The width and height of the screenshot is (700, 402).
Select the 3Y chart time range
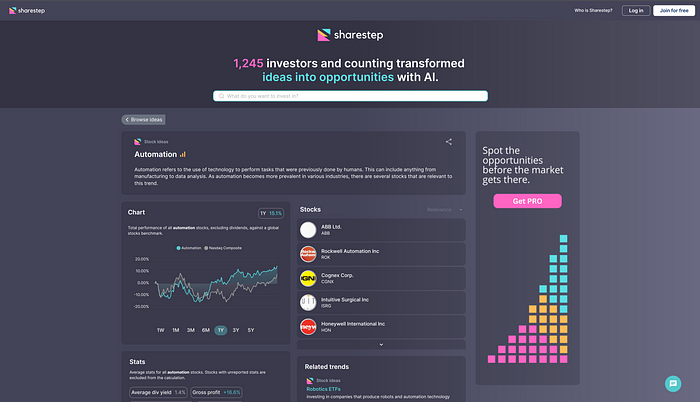[236, 330]
